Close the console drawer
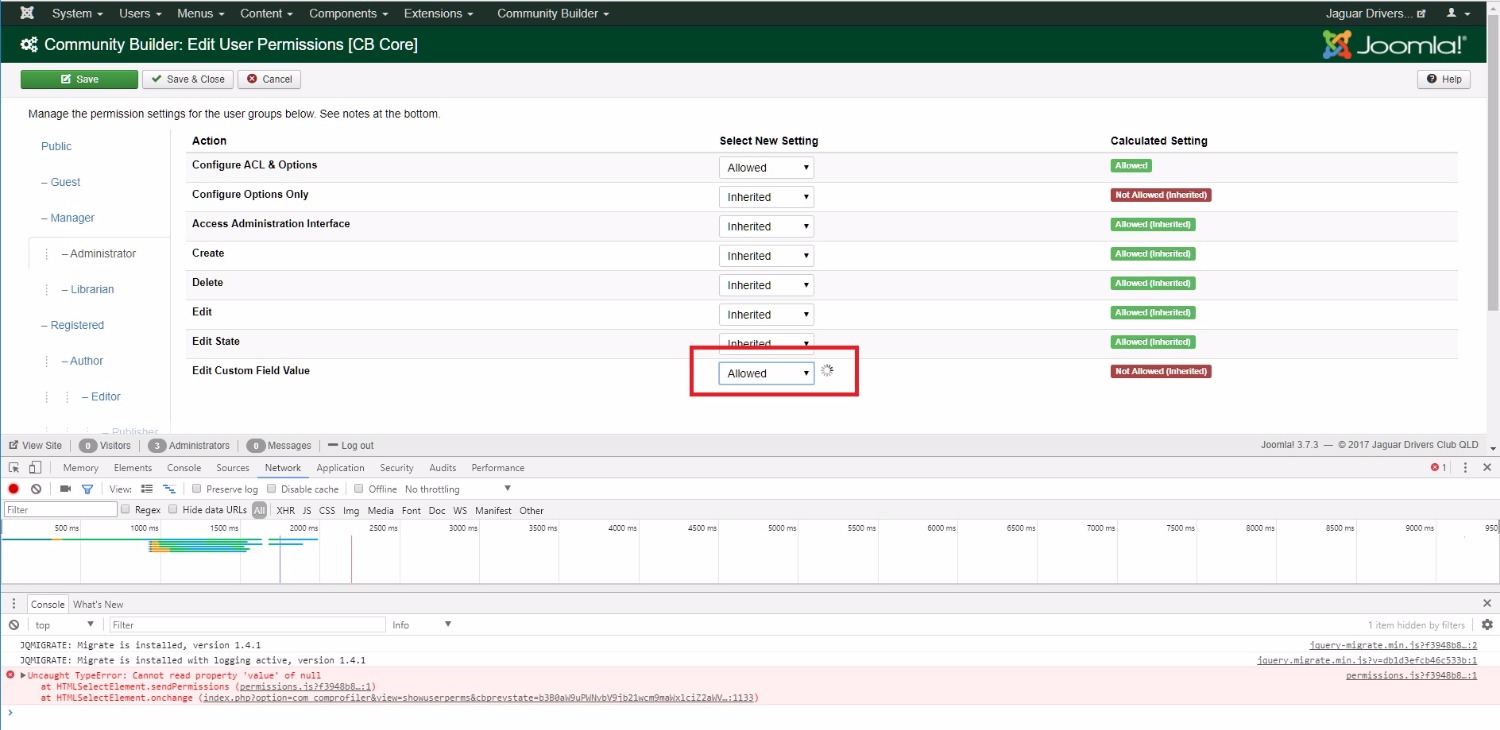The image size is (1500, 730). coord(1487,603)
